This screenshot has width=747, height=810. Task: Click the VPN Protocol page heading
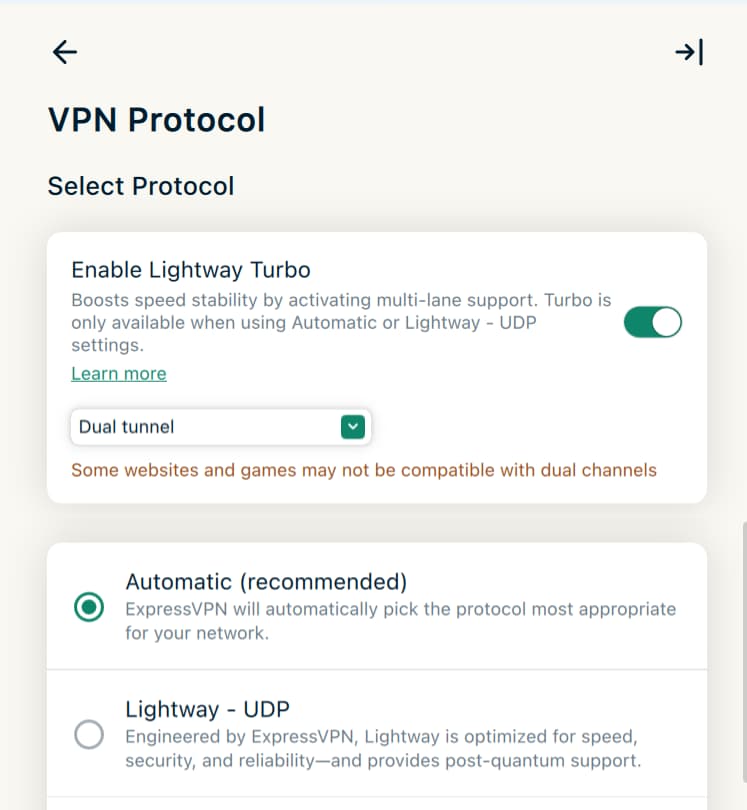tap(156, 119)
